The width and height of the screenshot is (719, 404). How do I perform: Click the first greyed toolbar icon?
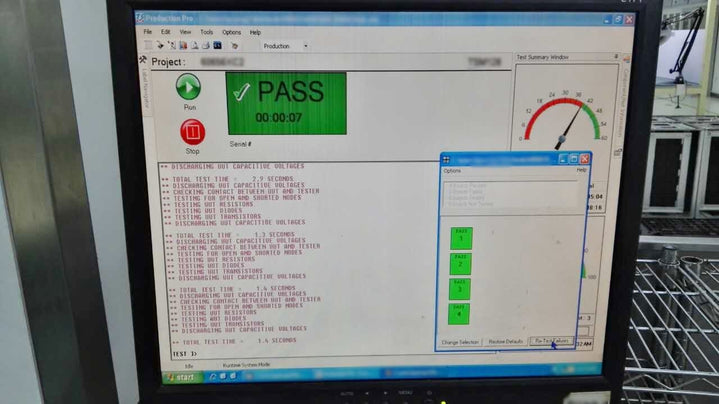click(x=149, y=45)
